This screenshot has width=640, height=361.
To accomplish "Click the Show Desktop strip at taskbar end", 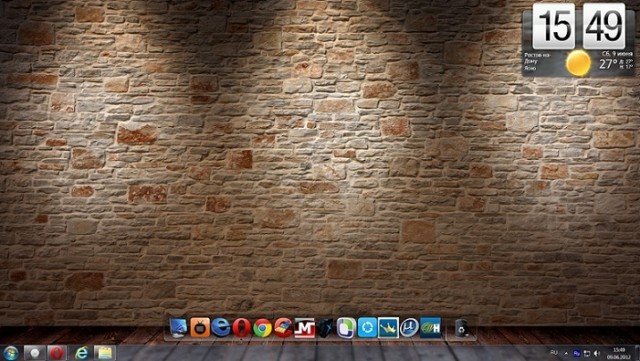I will [637, 353].
